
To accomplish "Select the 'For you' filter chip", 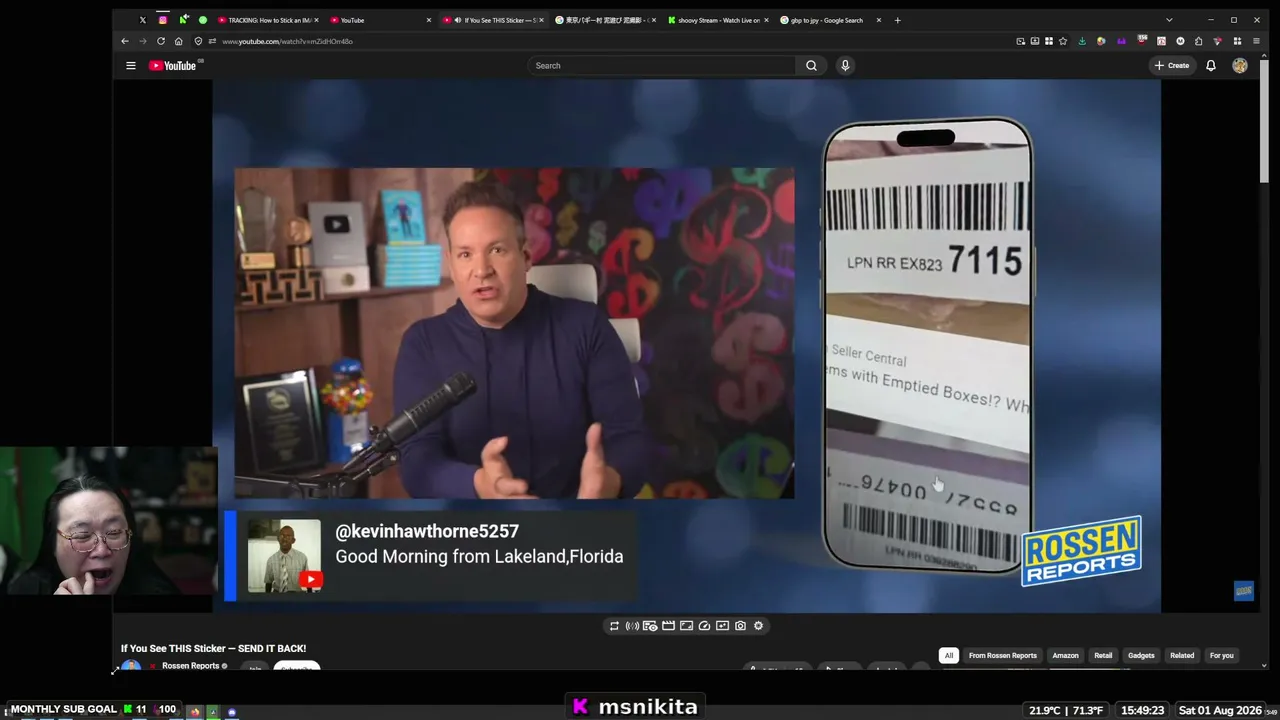I will click(x=1222, y=656).
